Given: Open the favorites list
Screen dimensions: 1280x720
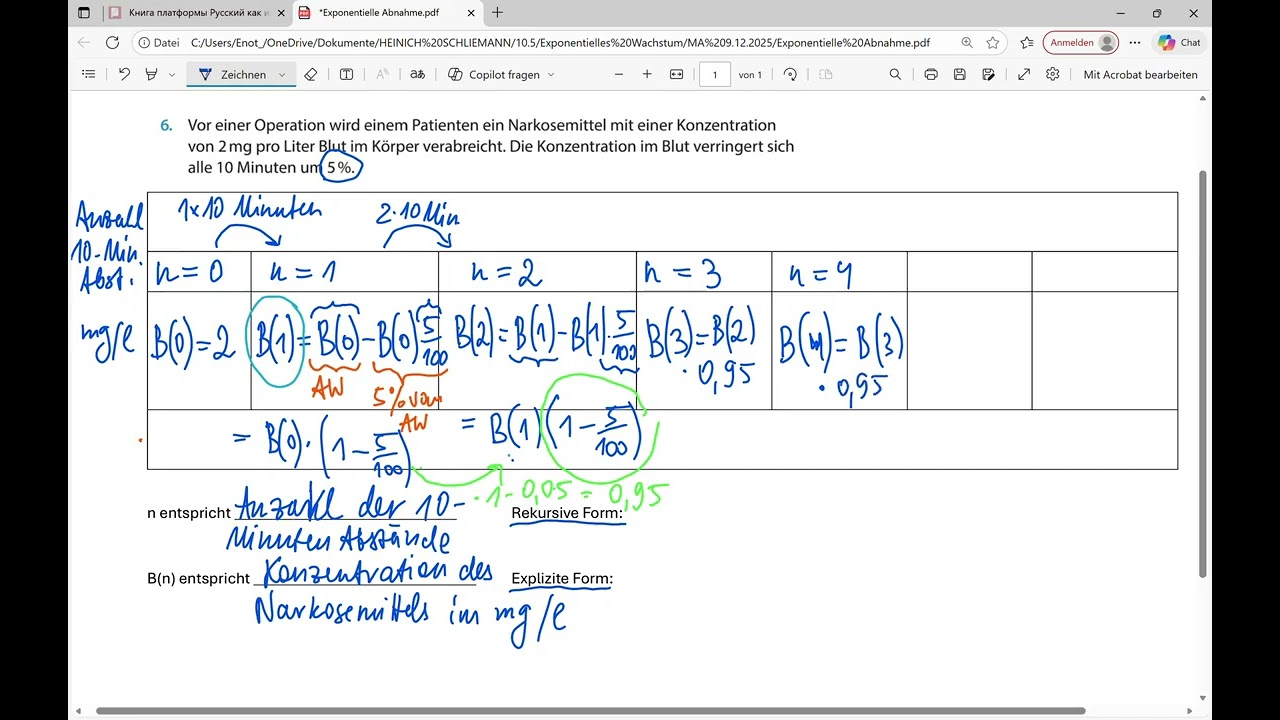Looking at the screenshot, I should click(1027, 43).
